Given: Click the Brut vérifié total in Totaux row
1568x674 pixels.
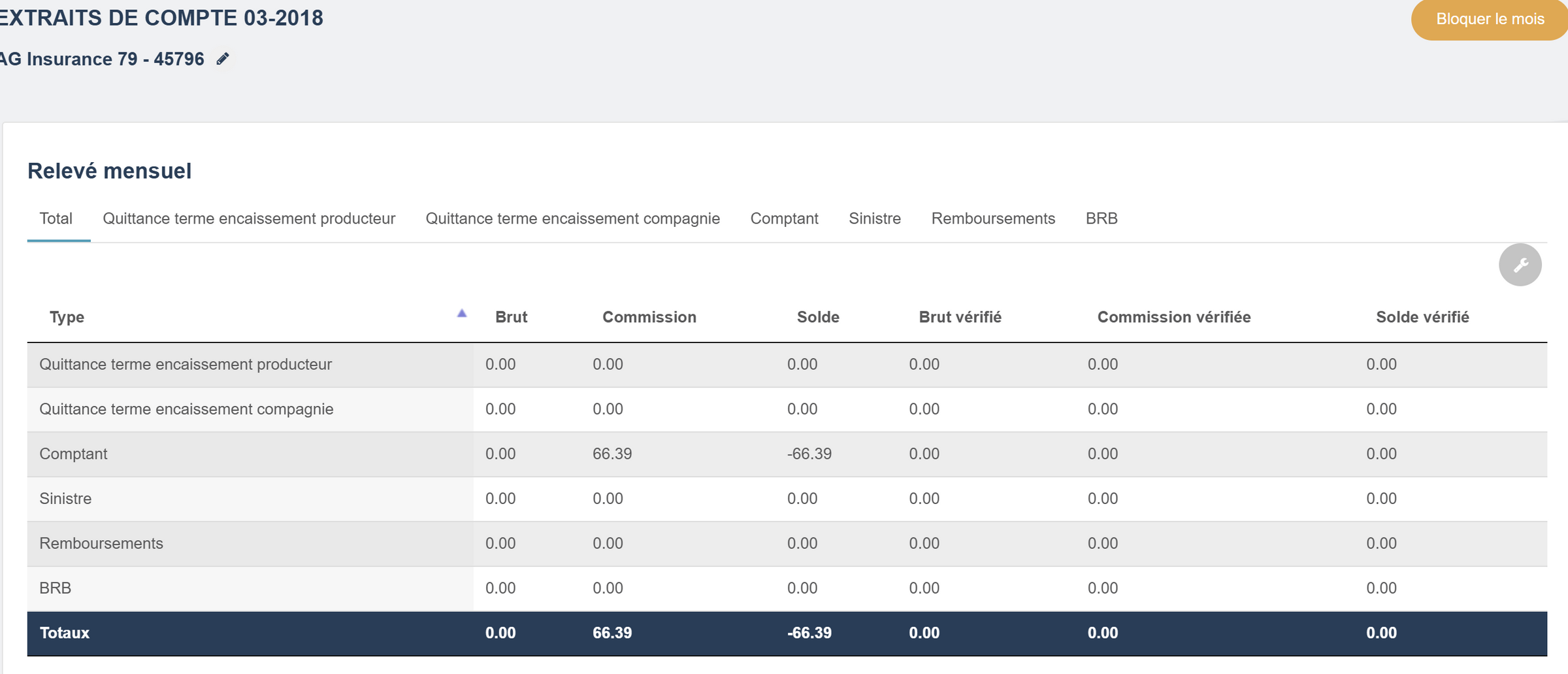Looking at the screenshot, I should (924, 633).
